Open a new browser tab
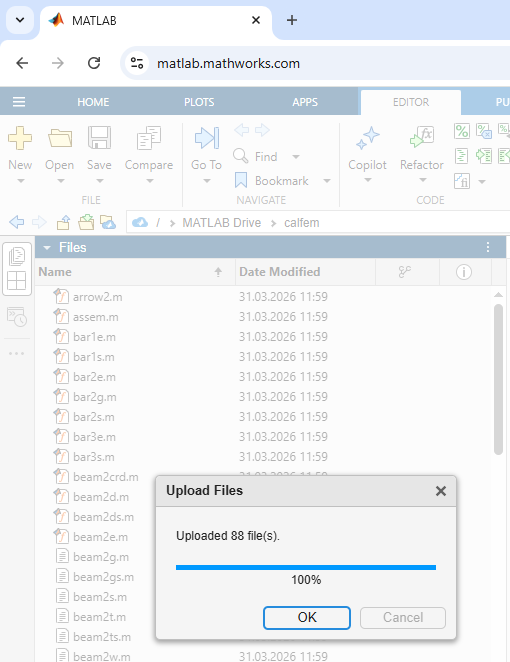The width and height of the screenshot is (510, 662). tap(292, 20)
